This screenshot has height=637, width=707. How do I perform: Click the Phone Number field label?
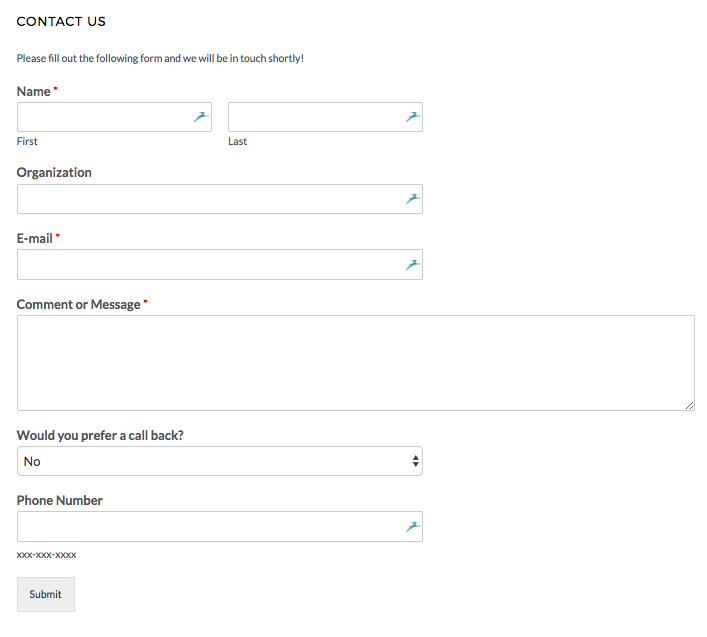click(60, 500)
